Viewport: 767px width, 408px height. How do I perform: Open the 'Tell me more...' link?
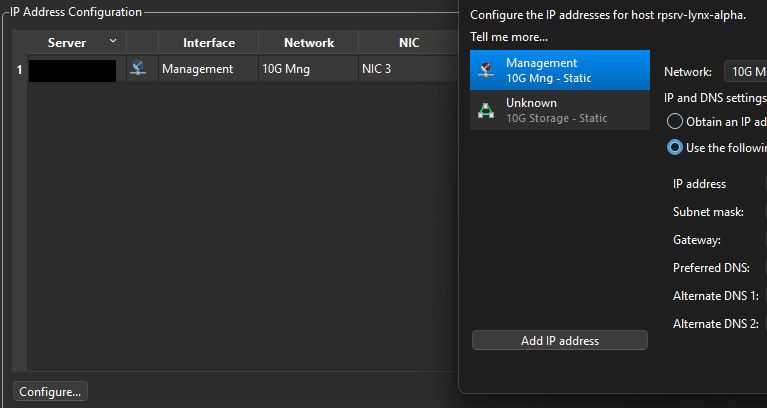point(509,37)
